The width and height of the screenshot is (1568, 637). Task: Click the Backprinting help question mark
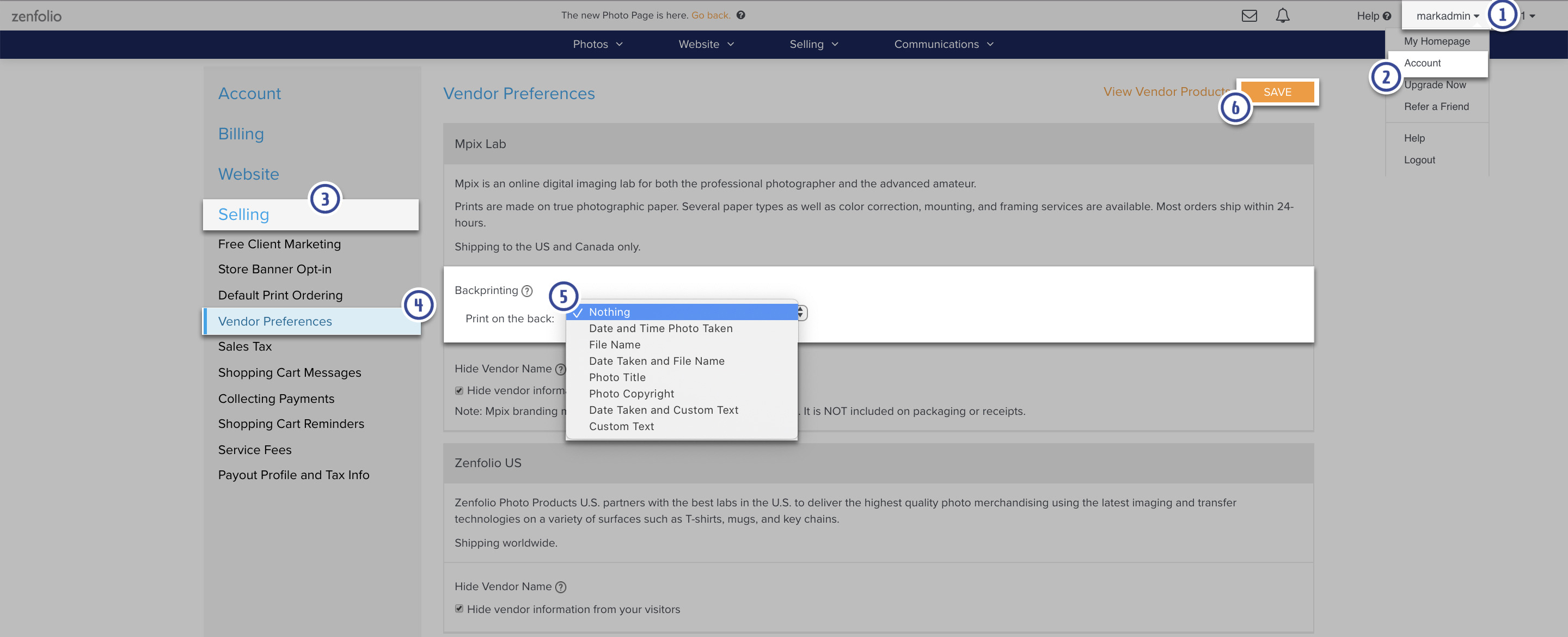pos(527,291)
